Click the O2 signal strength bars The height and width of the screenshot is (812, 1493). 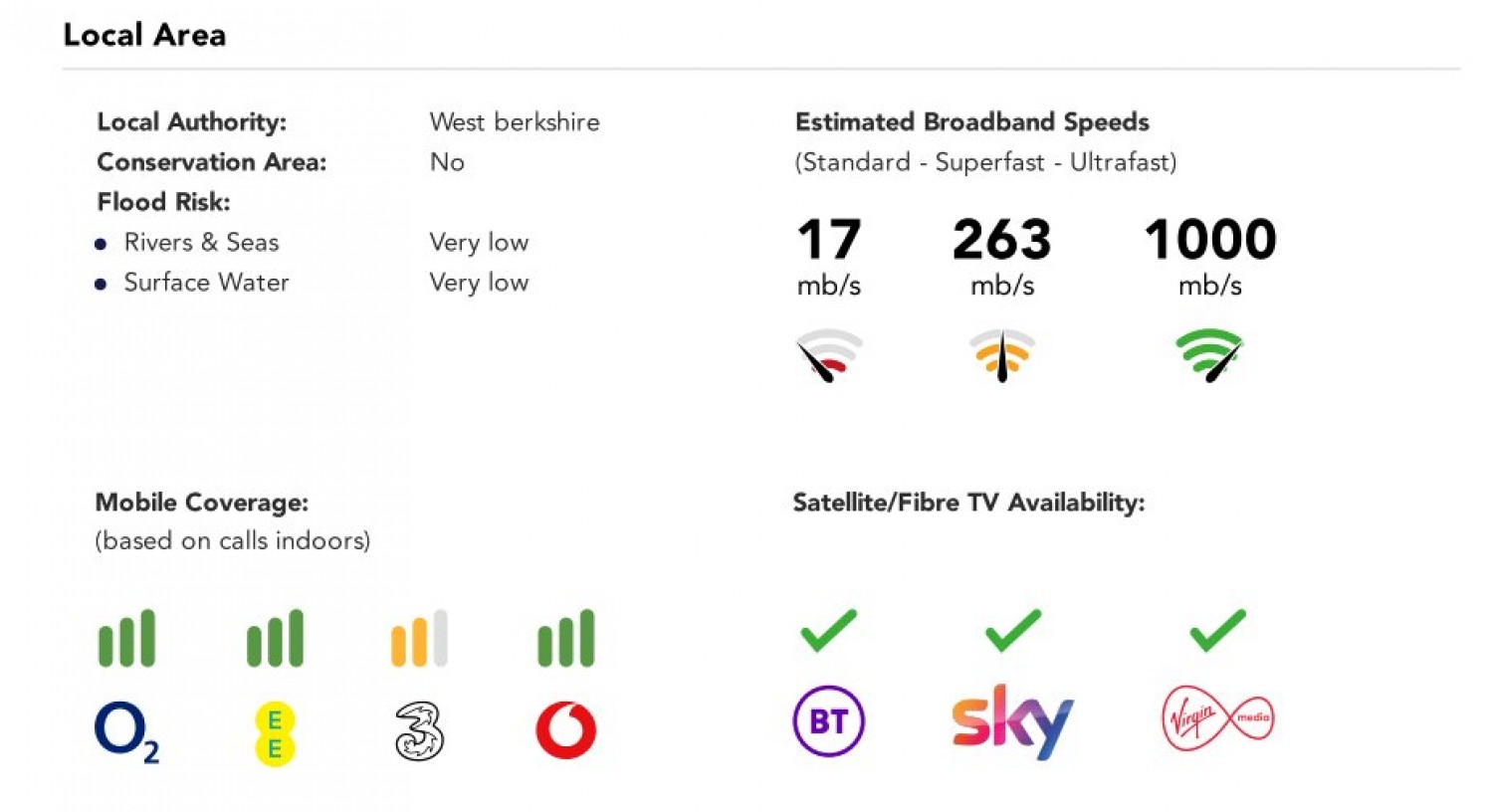click(x=126, y=638)
